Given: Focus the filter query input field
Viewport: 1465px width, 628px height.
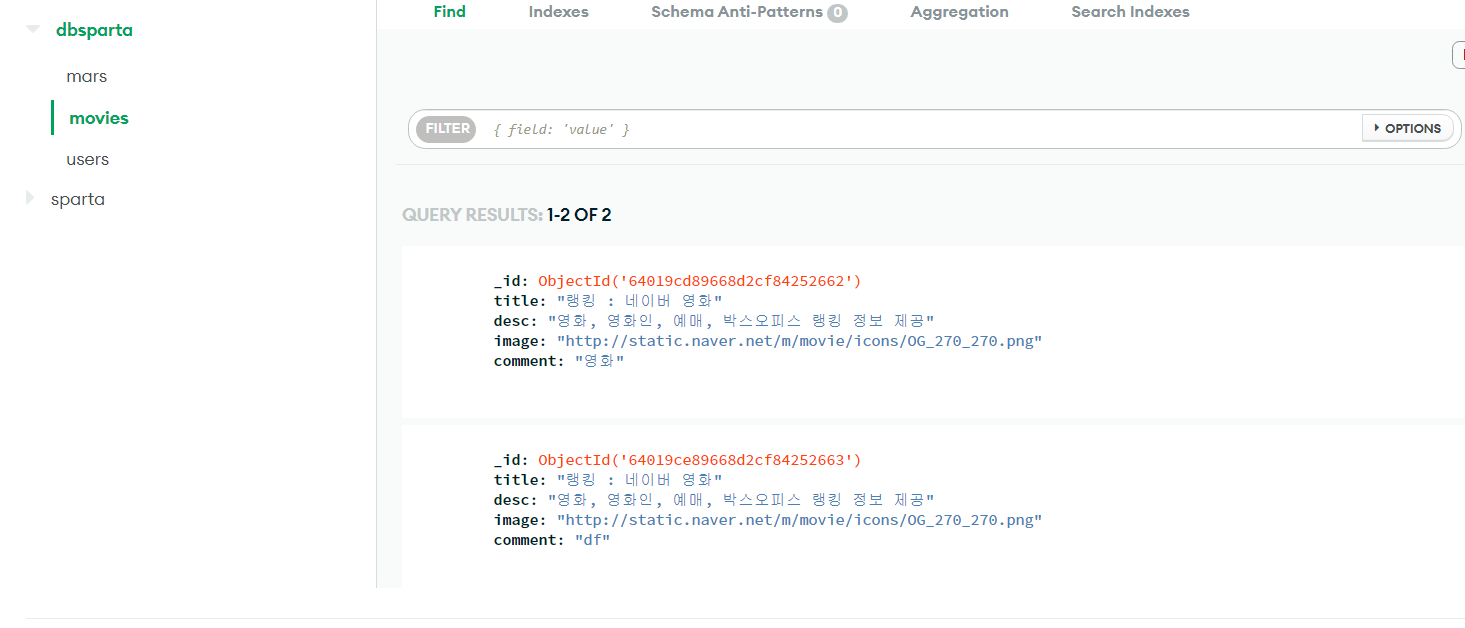Looking at the screenshot, I should click(920, 129).
